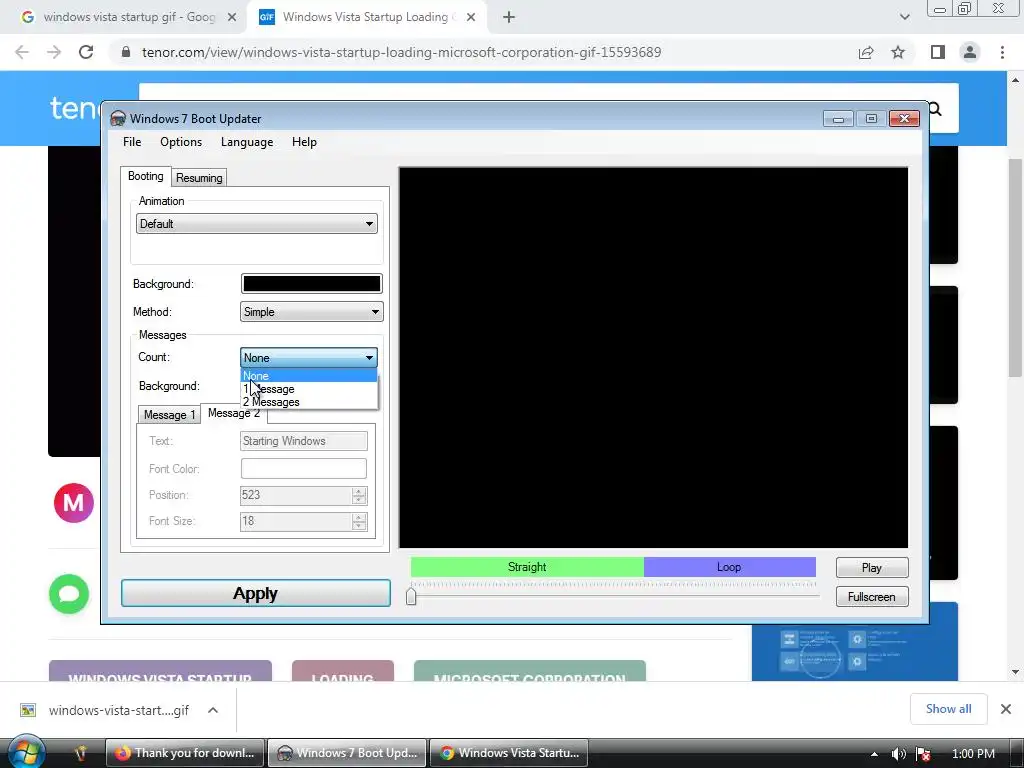This screenshot has width=1024, height=768.
Task: Choose None in the Count list
Action: point(308,376)
